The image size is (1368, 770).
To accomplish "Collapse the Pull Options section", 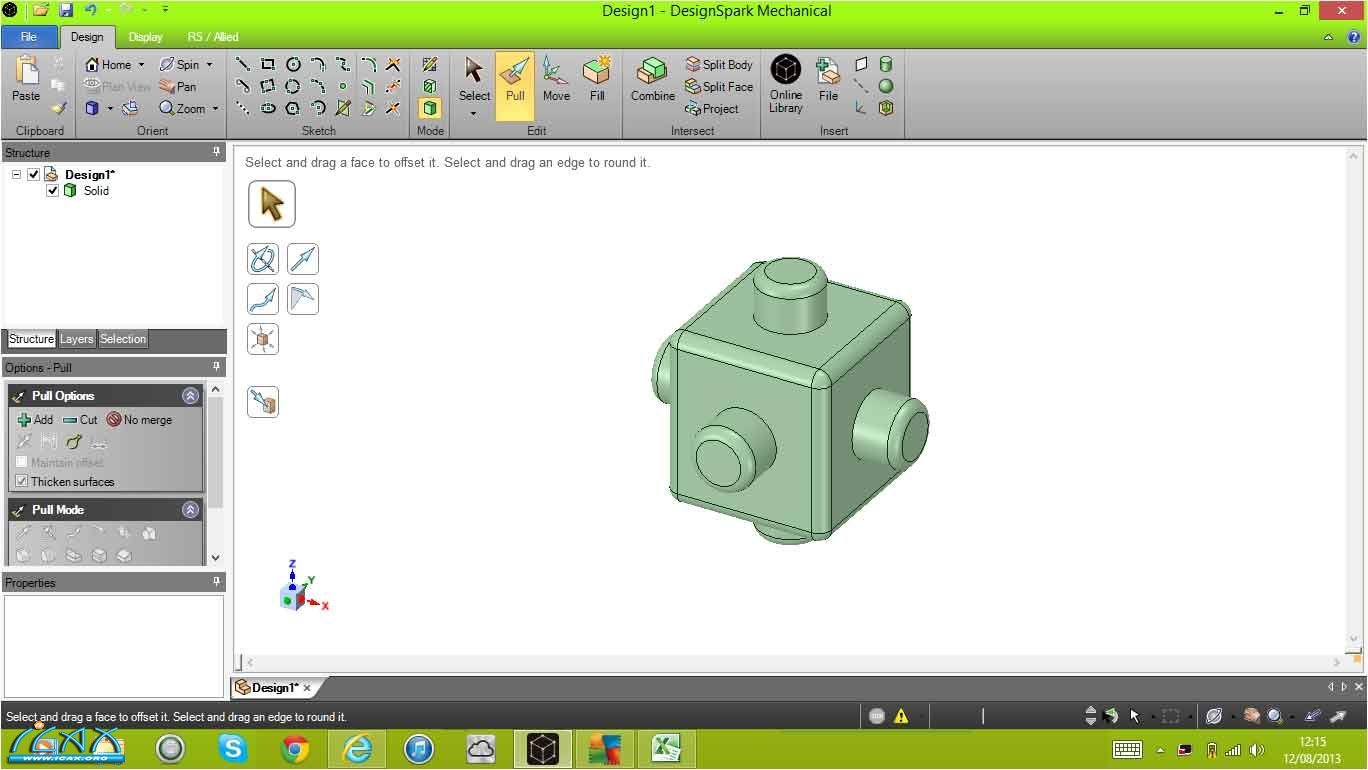I will pyautogui.click(x=190, y=396).
